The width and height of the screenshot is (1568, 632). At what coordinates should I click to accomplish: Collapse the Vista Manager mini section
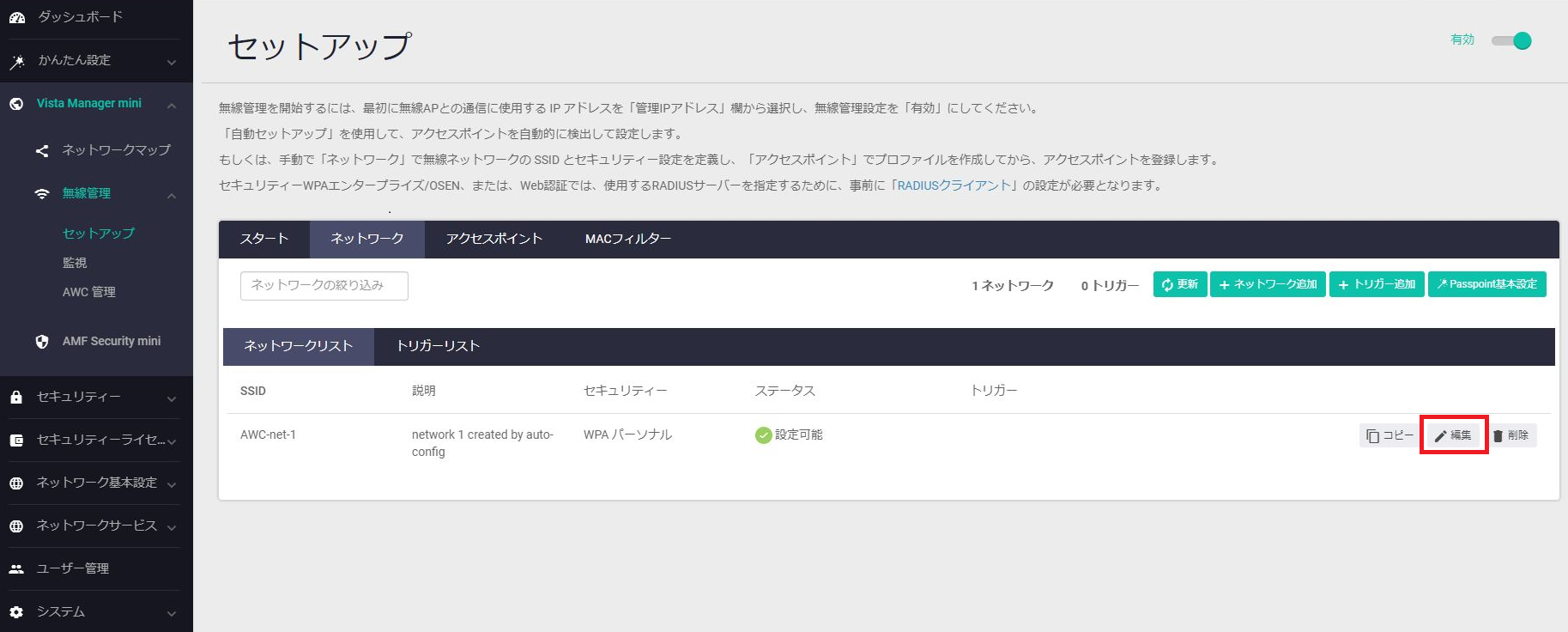tap(172, 105)
